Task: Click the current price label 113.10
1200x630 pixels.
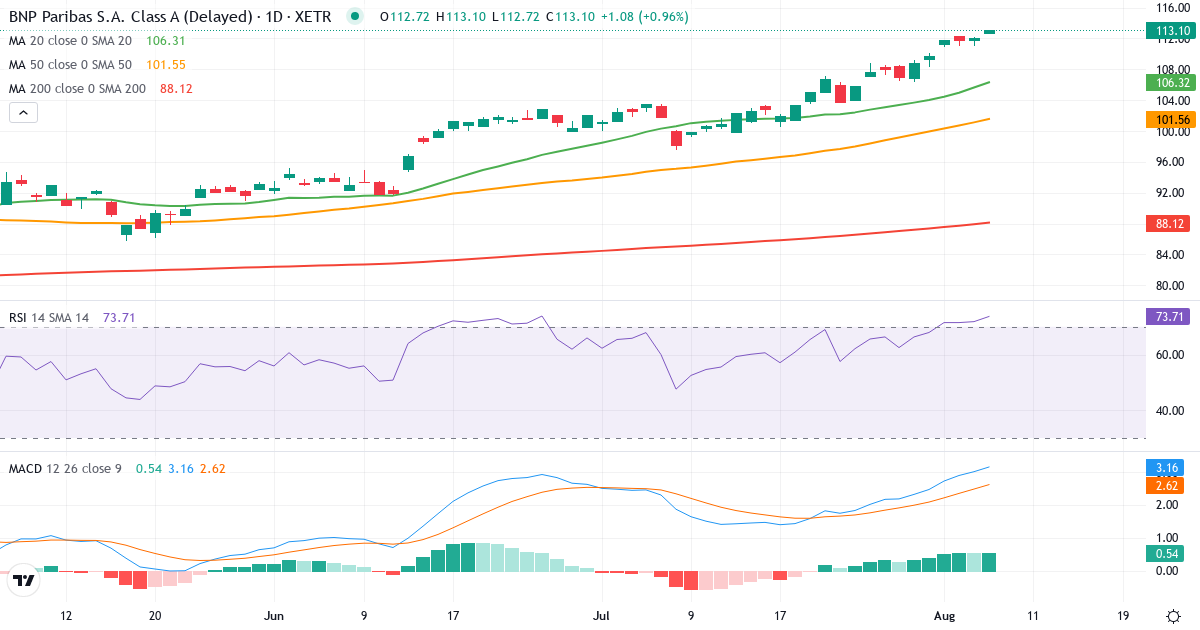Action: click(1171, 31)
